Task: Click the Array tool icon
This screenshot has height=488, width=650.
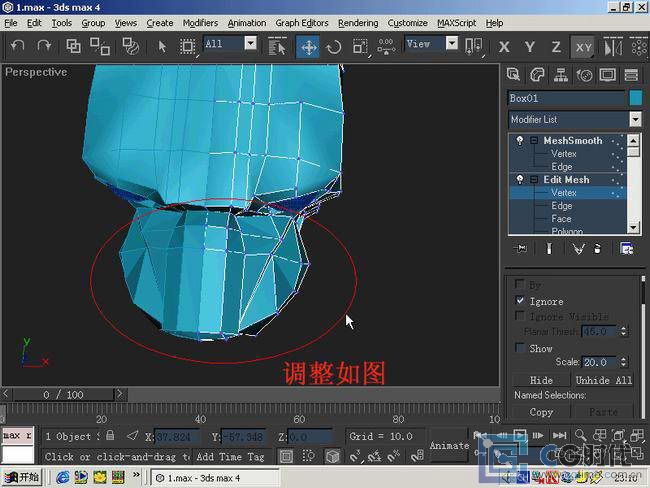Action: (x=639, y=46)
